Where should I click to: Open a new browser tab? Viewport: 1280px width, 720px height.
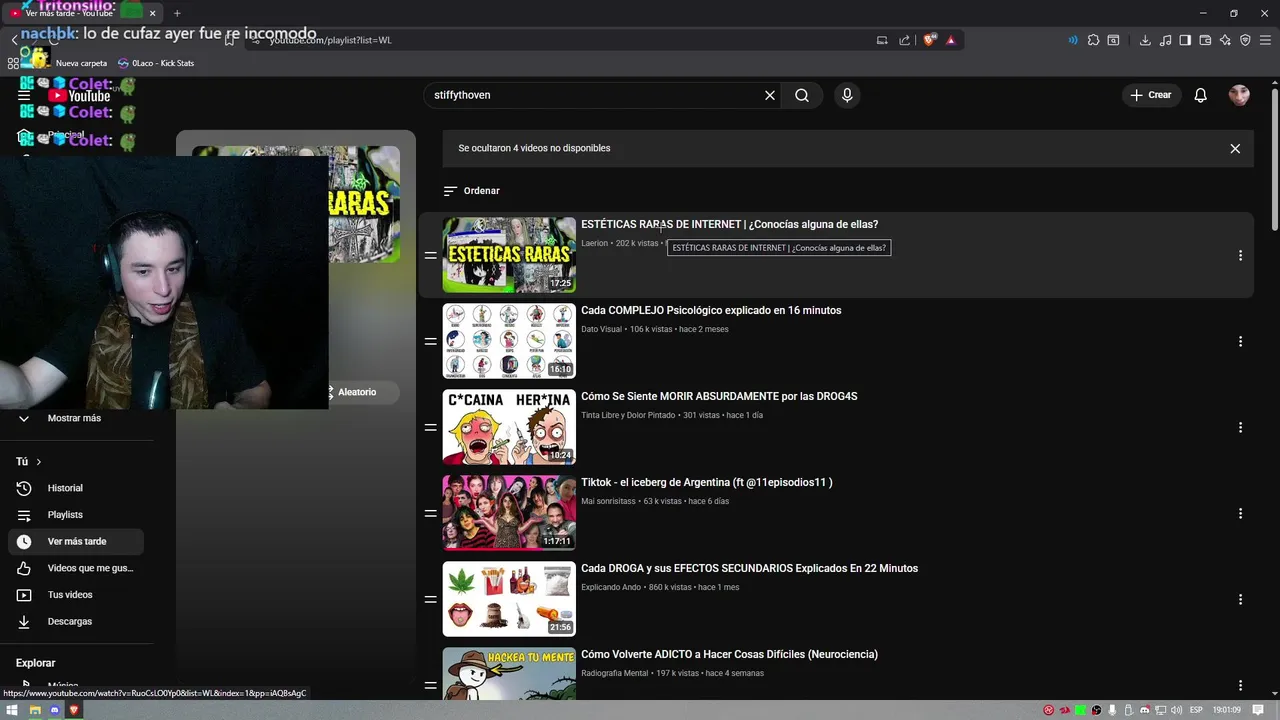tap(177, 13)
